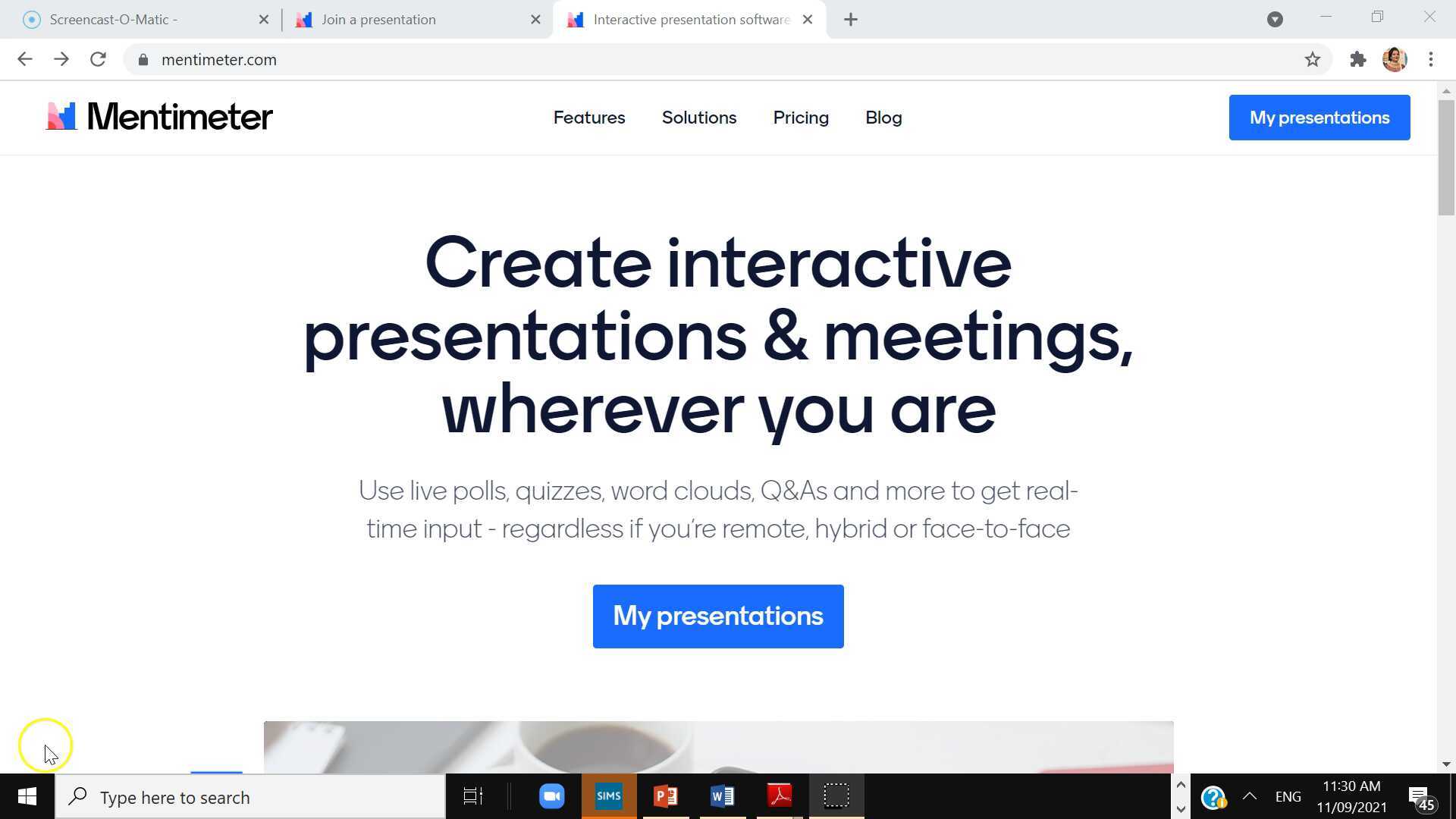Open the Windows Start menu
The width and height of the screenshot is (1456, 819).
[x=27, y=796]
